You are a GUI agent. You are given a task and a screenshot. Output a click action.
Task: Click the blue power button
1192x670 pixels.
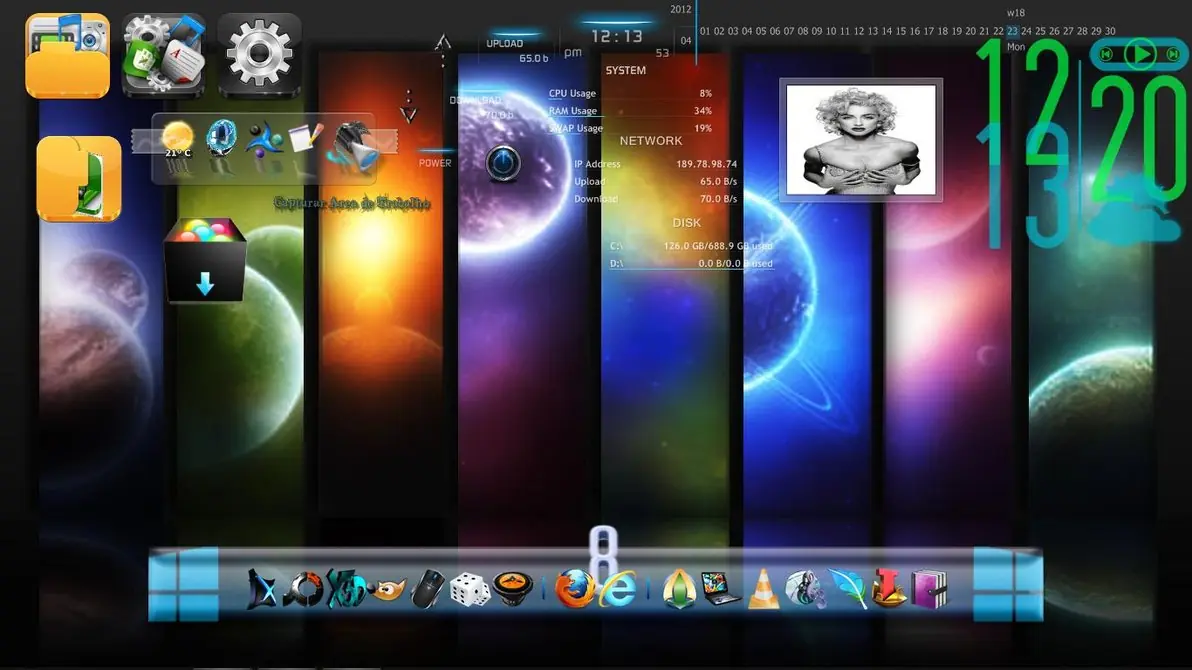(x=502, y=163)
